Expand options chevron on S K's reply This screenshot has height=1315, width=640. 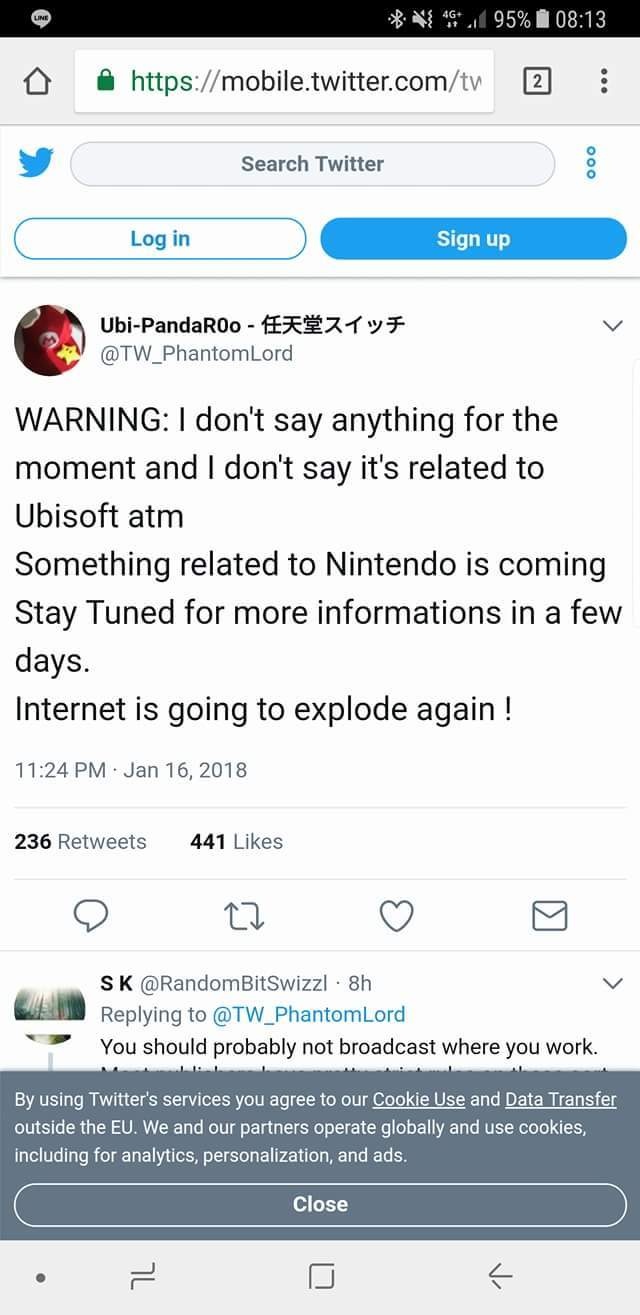tap(612, 984)
